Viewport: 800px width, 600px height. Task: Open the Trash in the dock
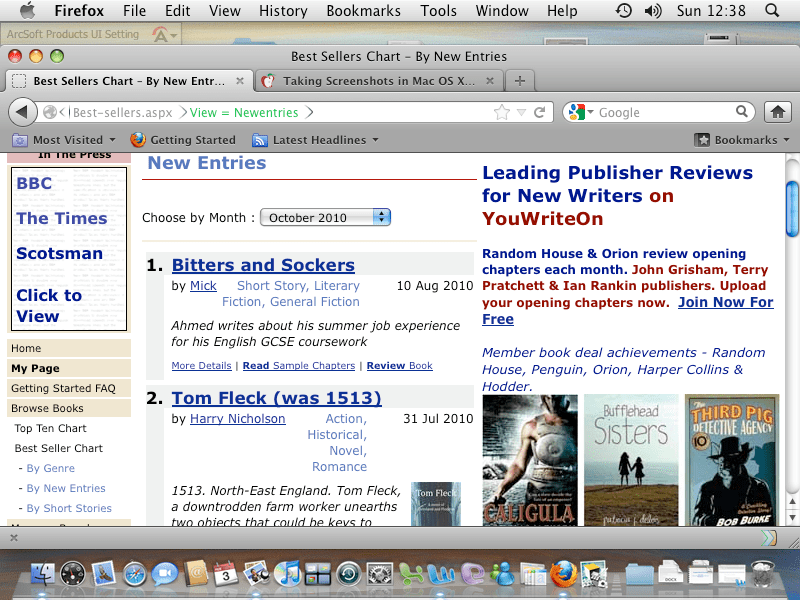coord(763,573)
